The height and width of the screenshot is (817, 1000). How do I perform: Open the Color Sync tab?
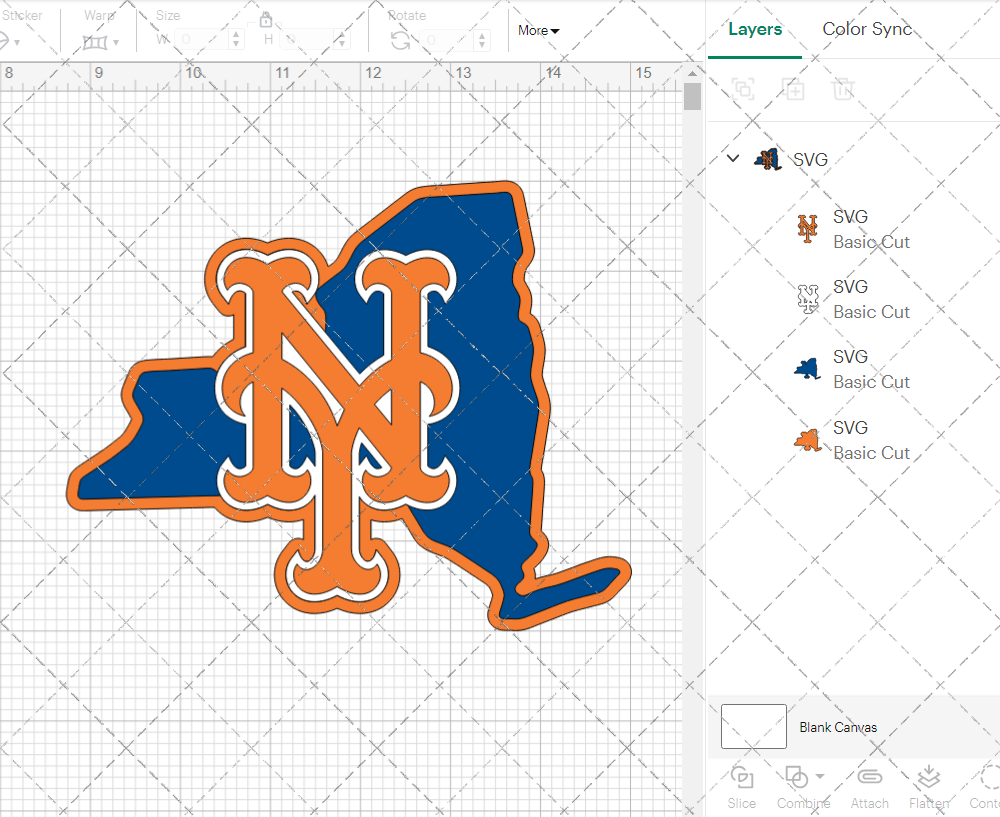point(867,29)
